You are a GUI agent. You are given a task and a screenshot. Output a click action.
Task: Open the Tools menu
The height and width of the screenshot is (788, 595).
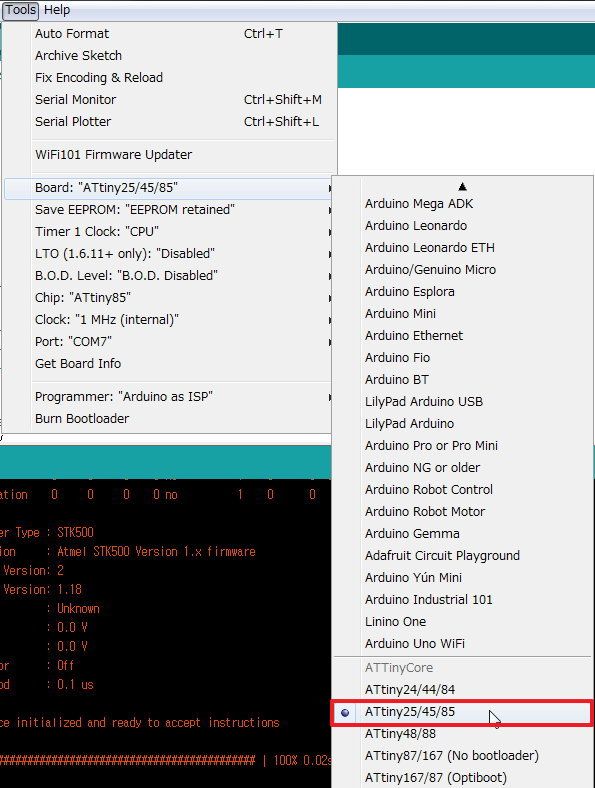point(20,10)
